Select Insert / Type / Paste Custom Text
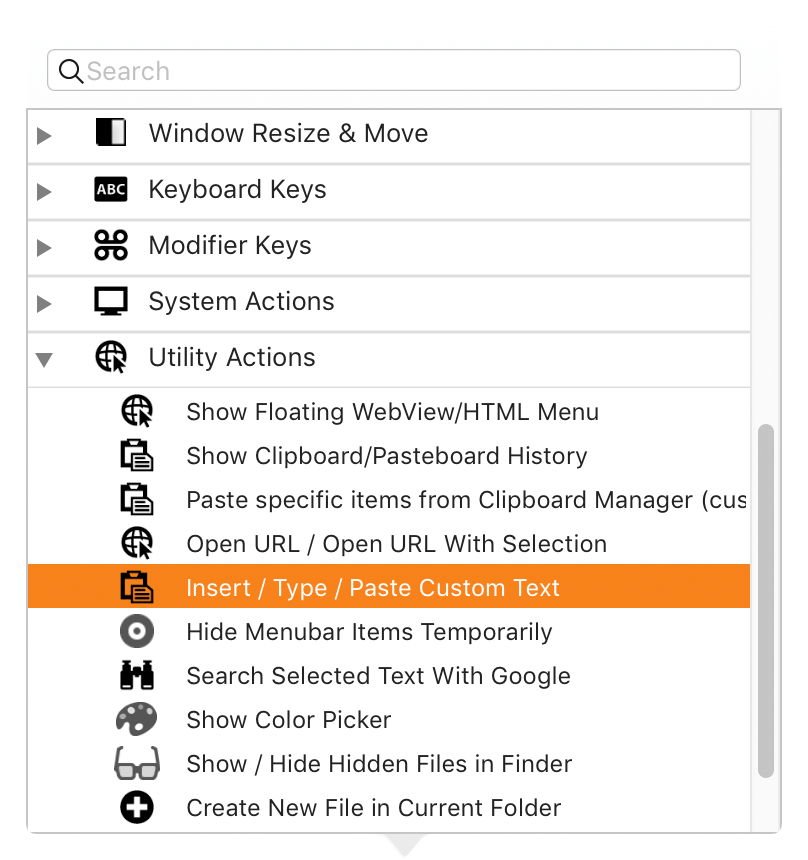808x860 pixels. (388, 586)
